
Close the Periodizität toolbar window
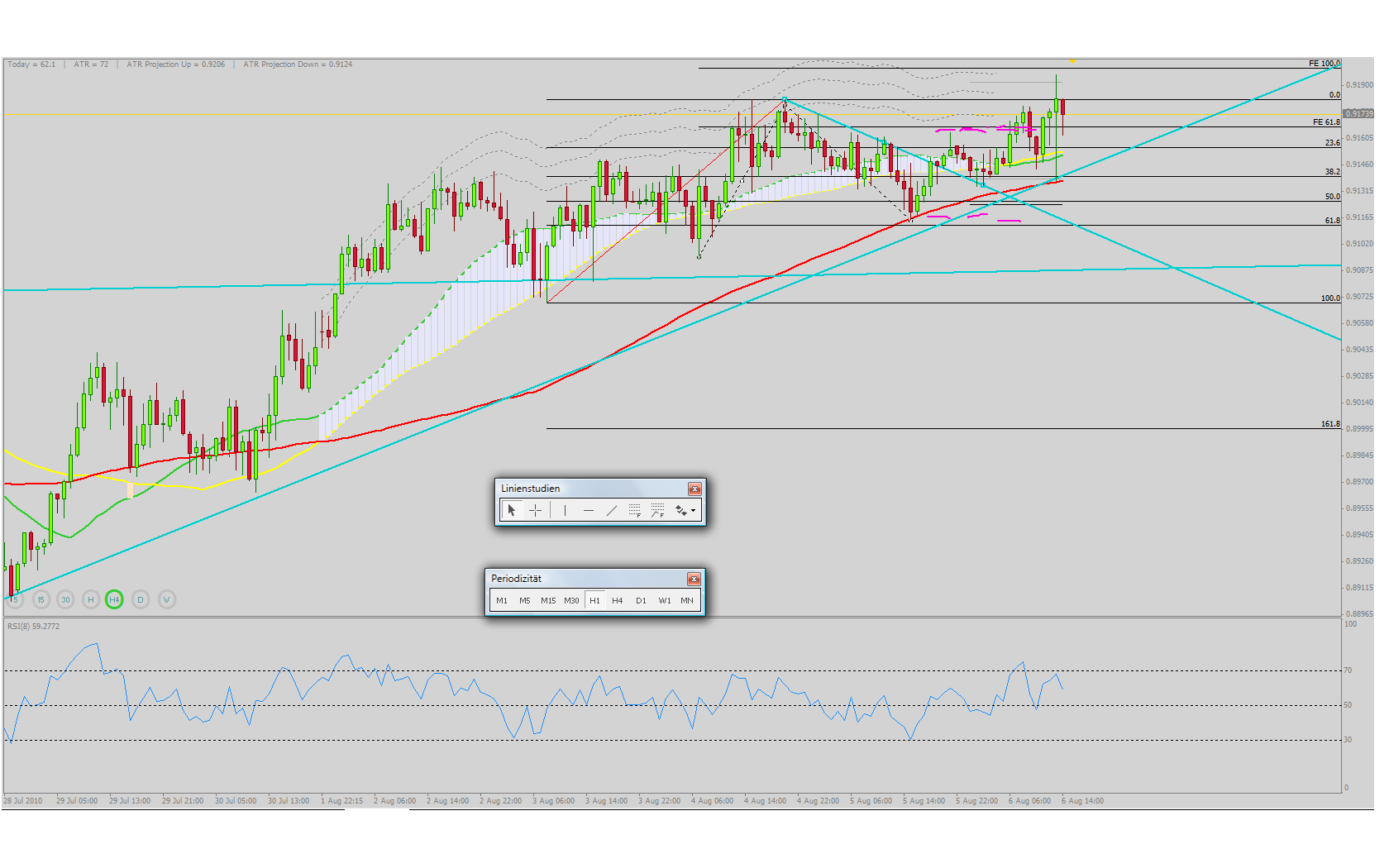pos(694,579)
